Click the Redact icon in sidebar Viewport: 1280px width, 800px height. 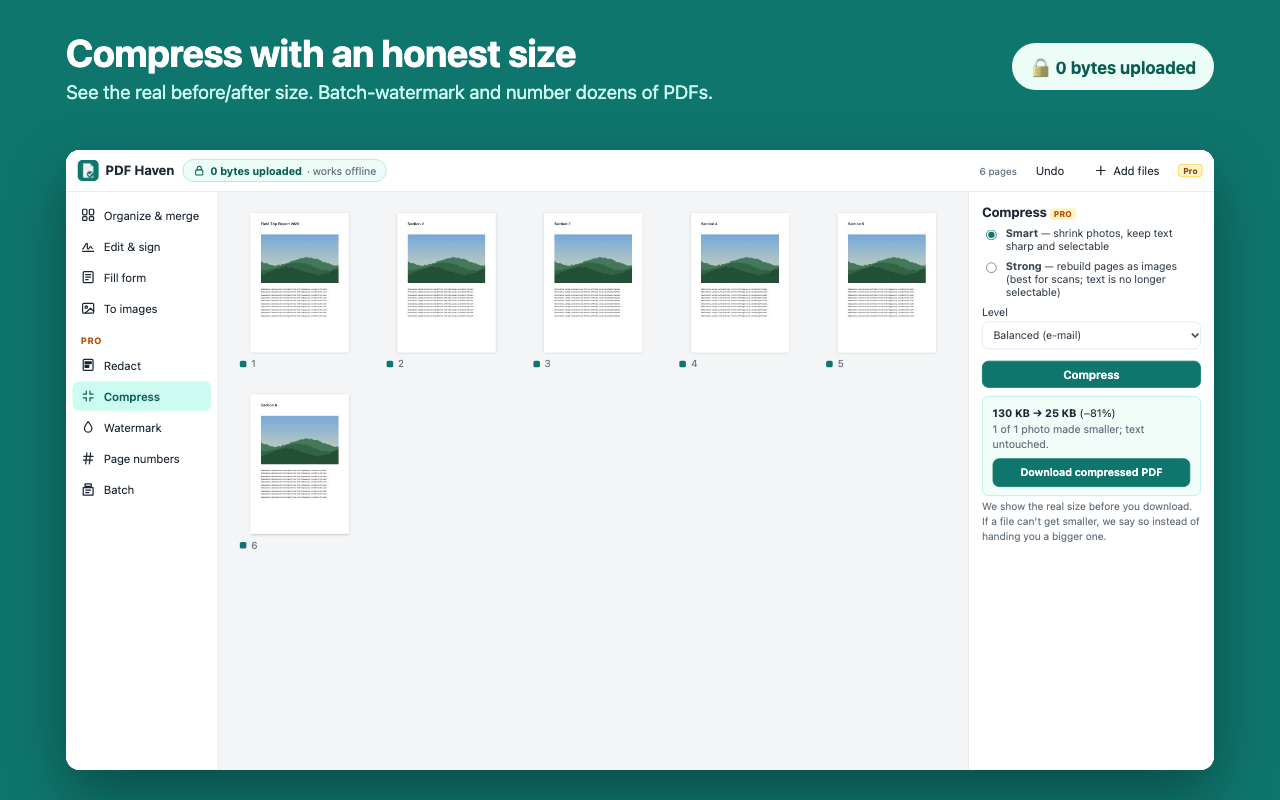point(88,366)
